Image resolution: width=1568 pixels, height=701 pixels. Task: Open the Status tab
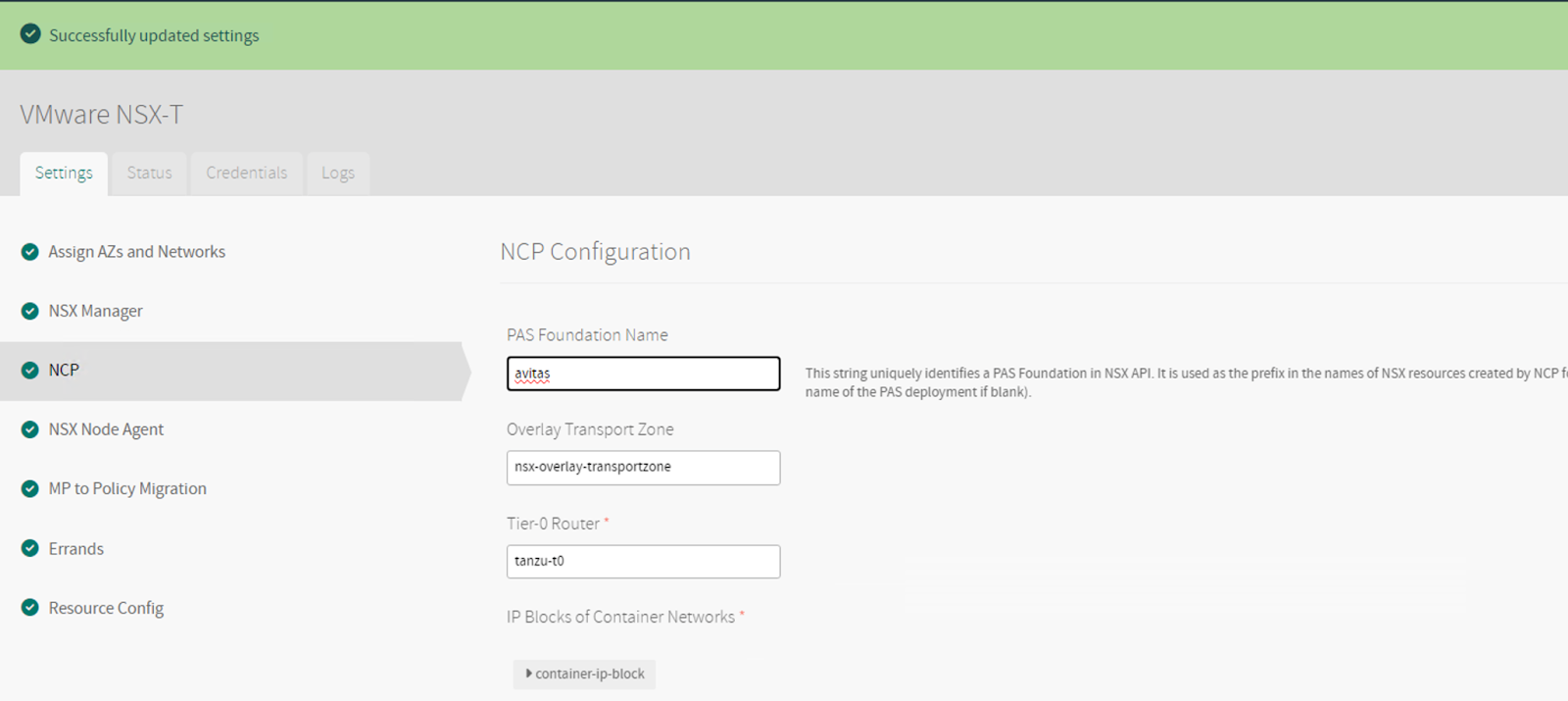tap(149, 174)
